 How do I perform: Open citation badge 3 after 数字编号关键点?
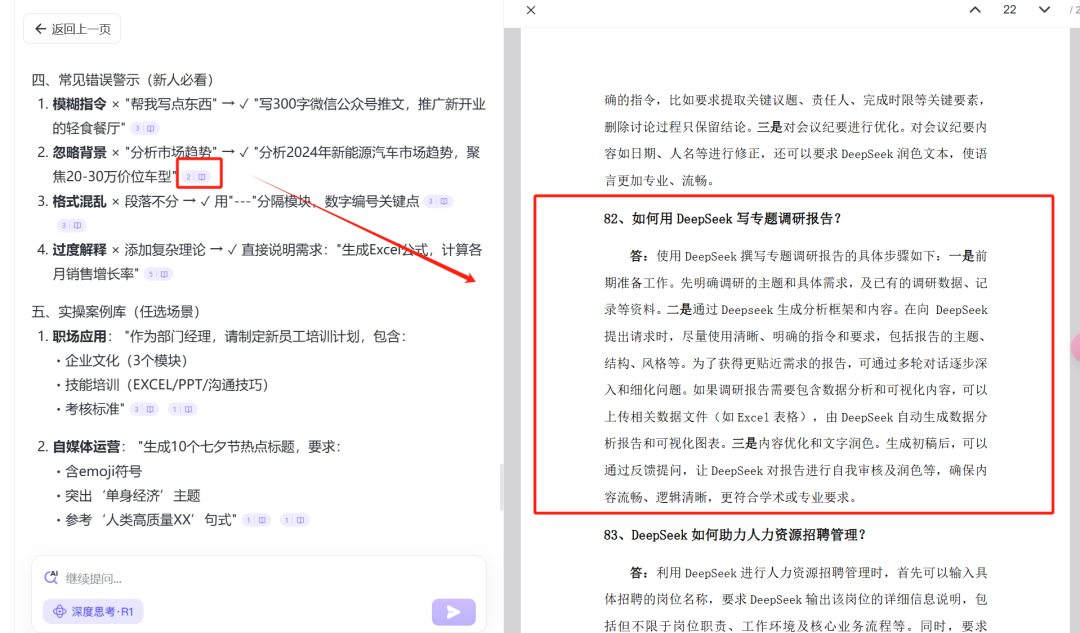pos(438,201)
